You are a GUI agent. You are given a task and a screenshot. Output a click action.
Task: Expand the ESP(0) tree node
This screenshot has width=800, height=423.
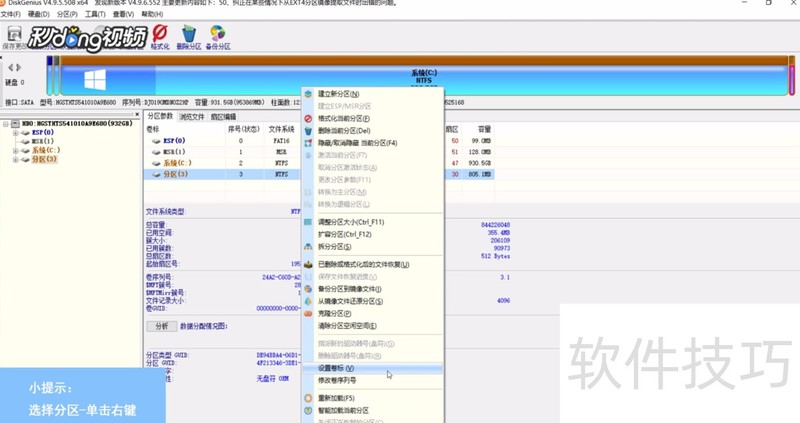point(16,132)
